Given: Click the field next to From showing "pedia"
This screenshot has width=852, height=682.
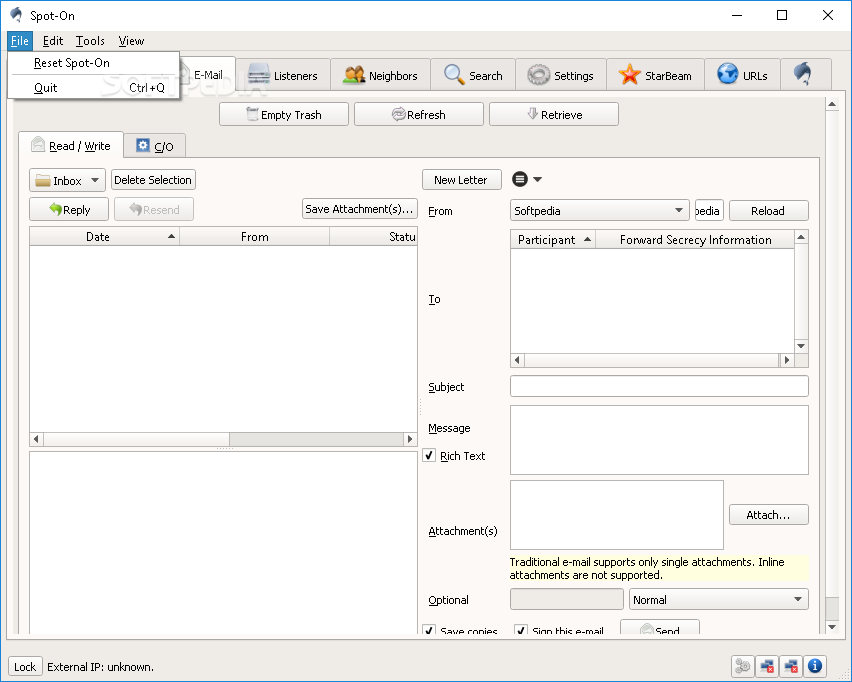Looking at the screenshot, I should tap(709, 210).
